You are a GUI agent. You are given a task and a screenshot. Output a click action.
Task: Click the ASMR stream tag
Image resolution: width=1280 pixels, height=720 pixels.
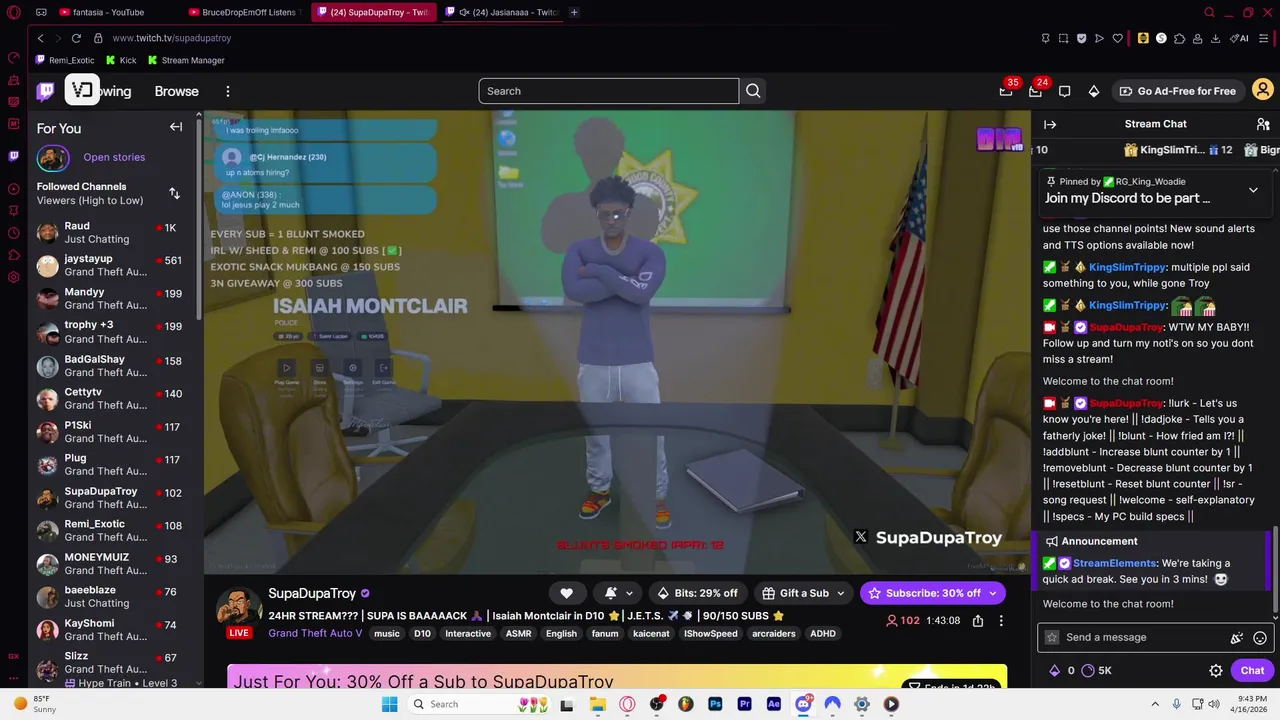[x=518, y=634]
